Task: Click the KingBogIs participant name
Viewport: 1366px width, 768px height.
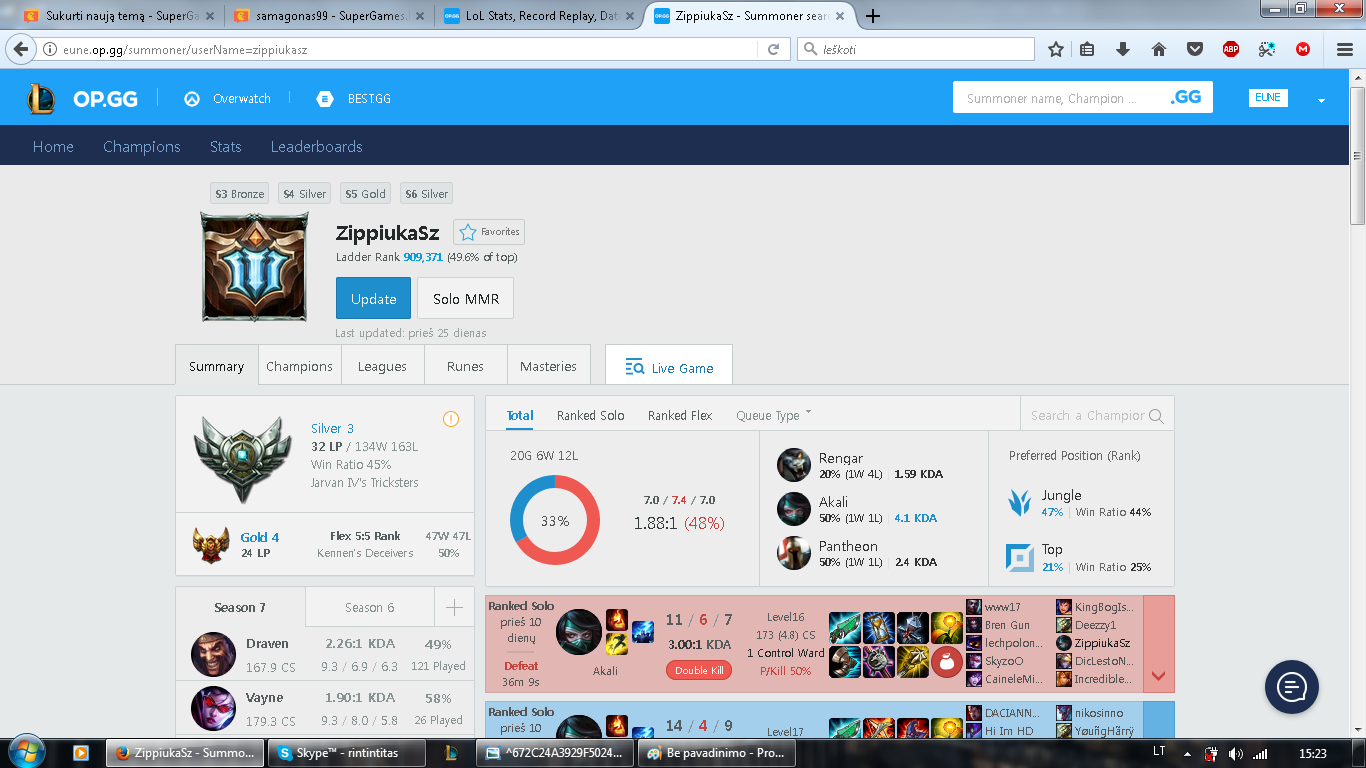Action: click(x=1105, y=607)
